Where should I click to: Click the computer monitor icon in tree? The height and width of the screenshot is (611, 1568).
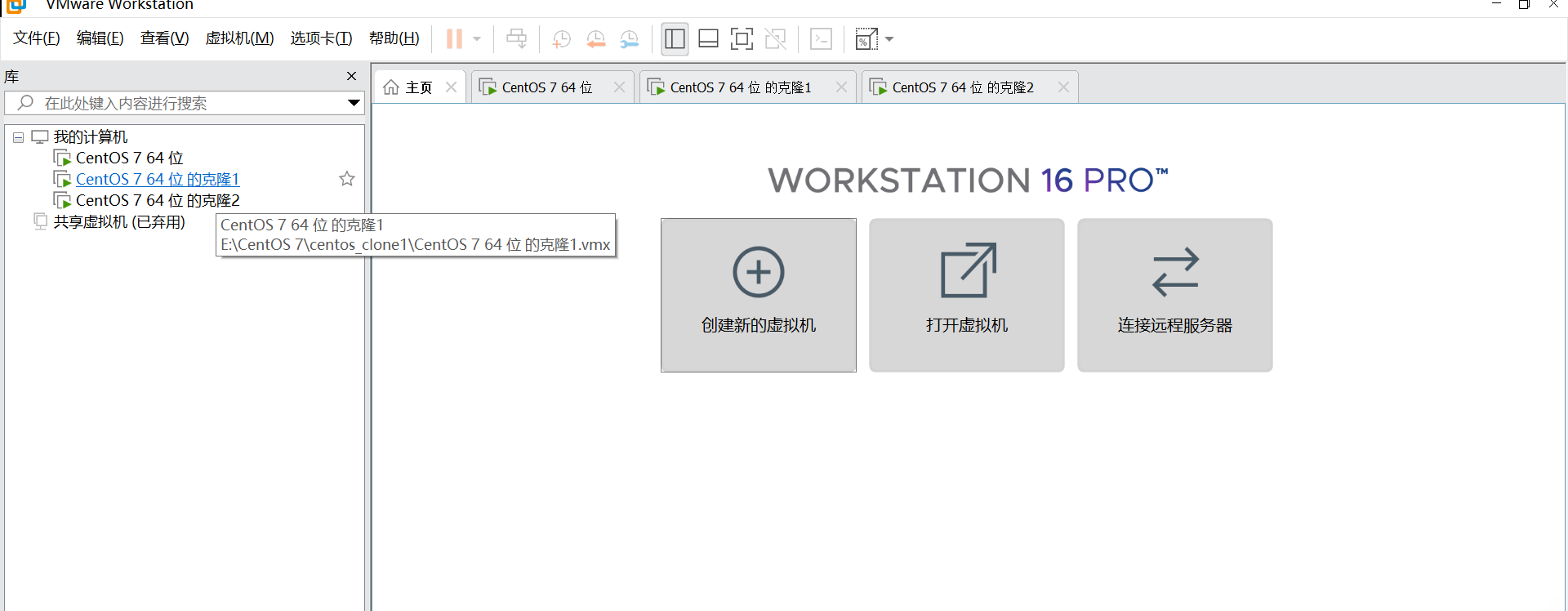point(40,136)
